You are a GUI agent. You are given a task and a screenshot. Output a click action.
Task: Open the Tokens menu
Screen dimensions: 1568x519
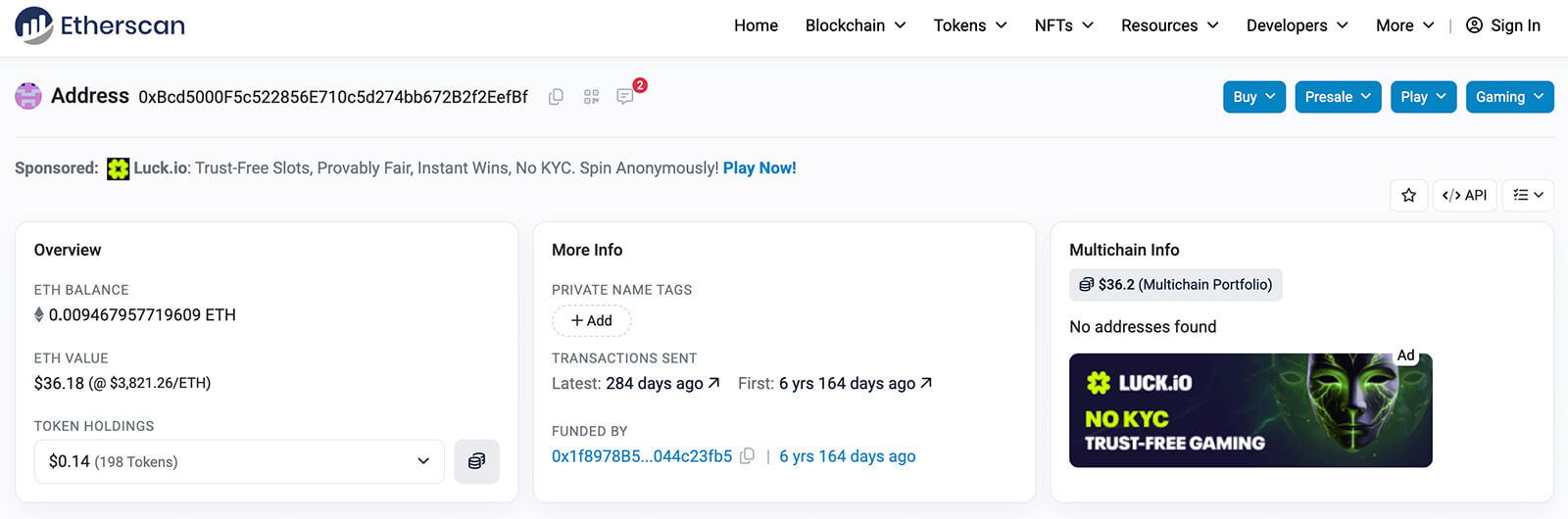[x=969, y=25]
